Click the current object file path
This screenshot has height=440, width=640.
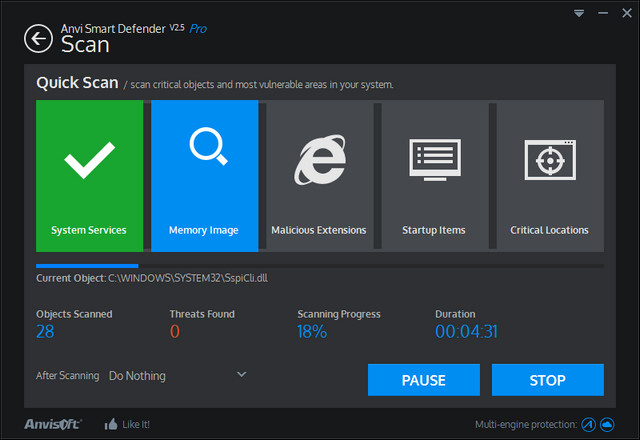click(188, 278)
